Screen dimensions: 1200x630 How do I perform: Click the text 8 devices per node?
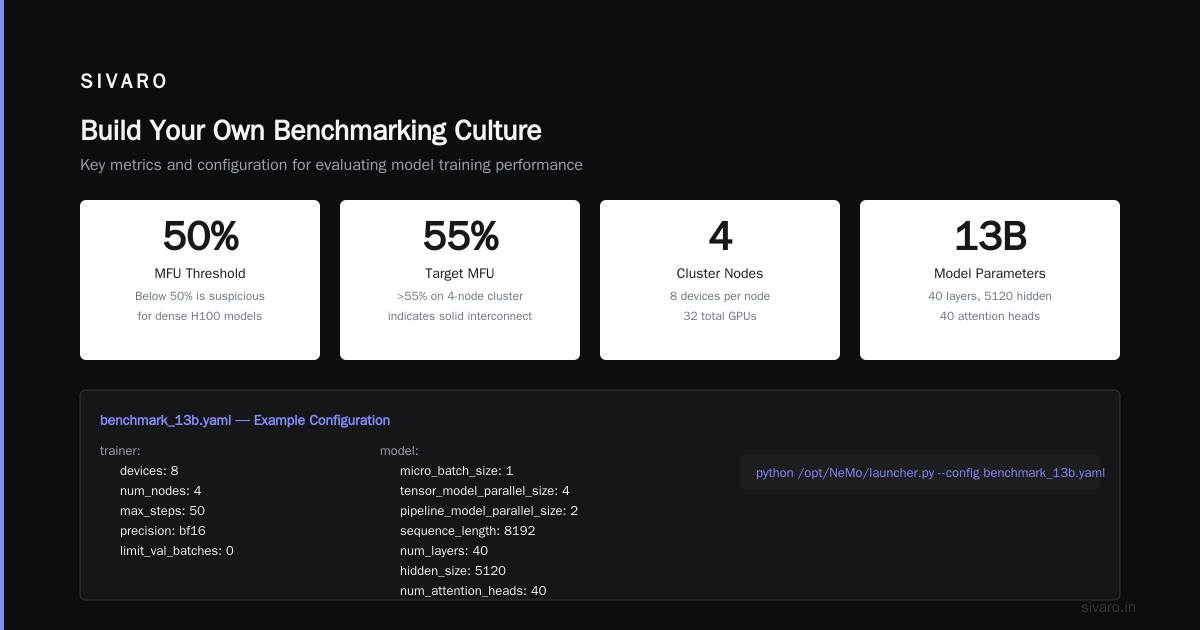pos(720,296)
